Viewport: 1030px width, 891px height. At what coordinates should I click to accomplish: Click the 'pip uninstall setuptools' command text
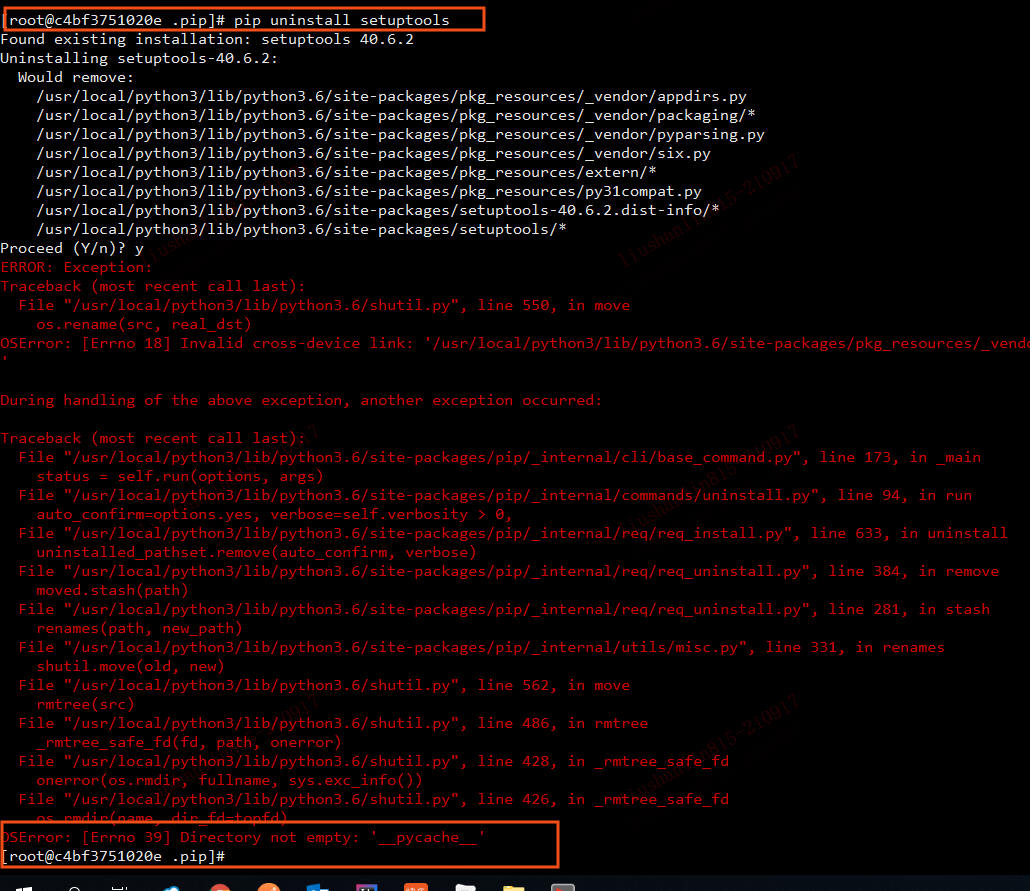[342, 20]
